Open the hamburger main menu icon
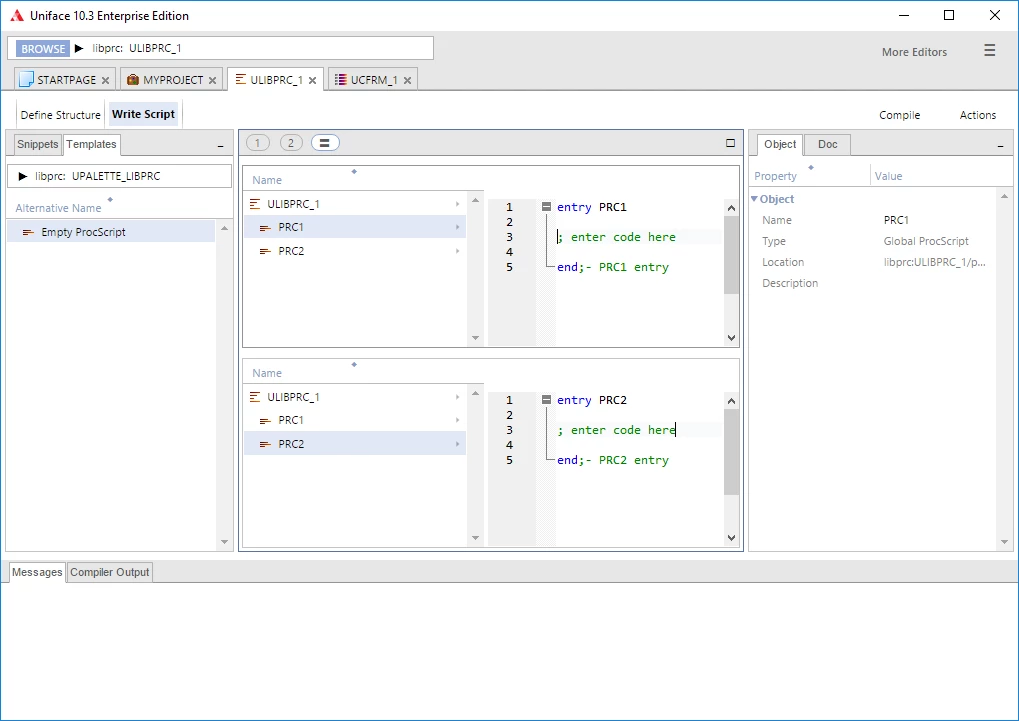This screenshot has height=721, width=1019. click(x=989, y=50)
